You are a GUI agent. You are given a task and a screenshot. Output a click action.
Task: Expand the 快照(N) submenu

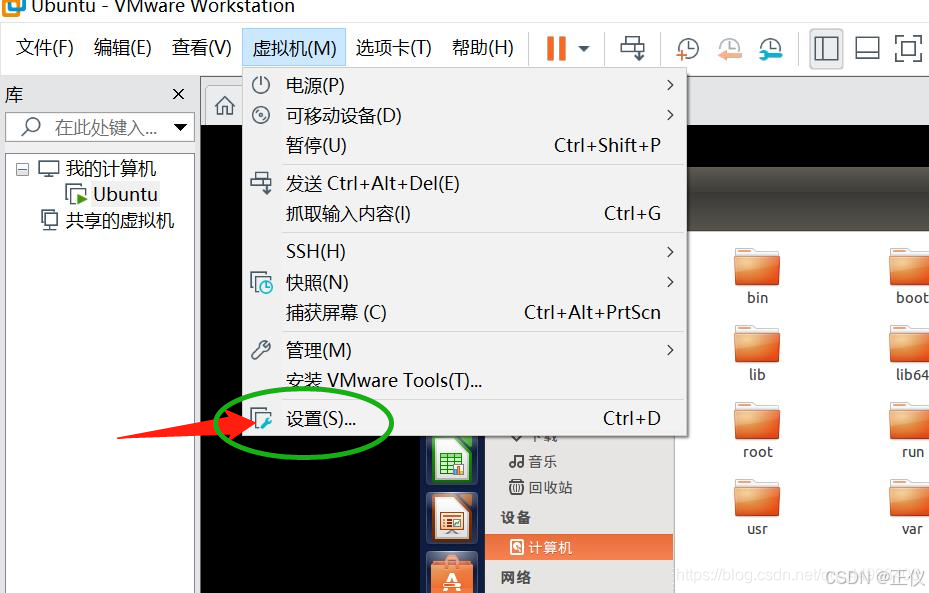pyautogui.click(x=465, y=283)
